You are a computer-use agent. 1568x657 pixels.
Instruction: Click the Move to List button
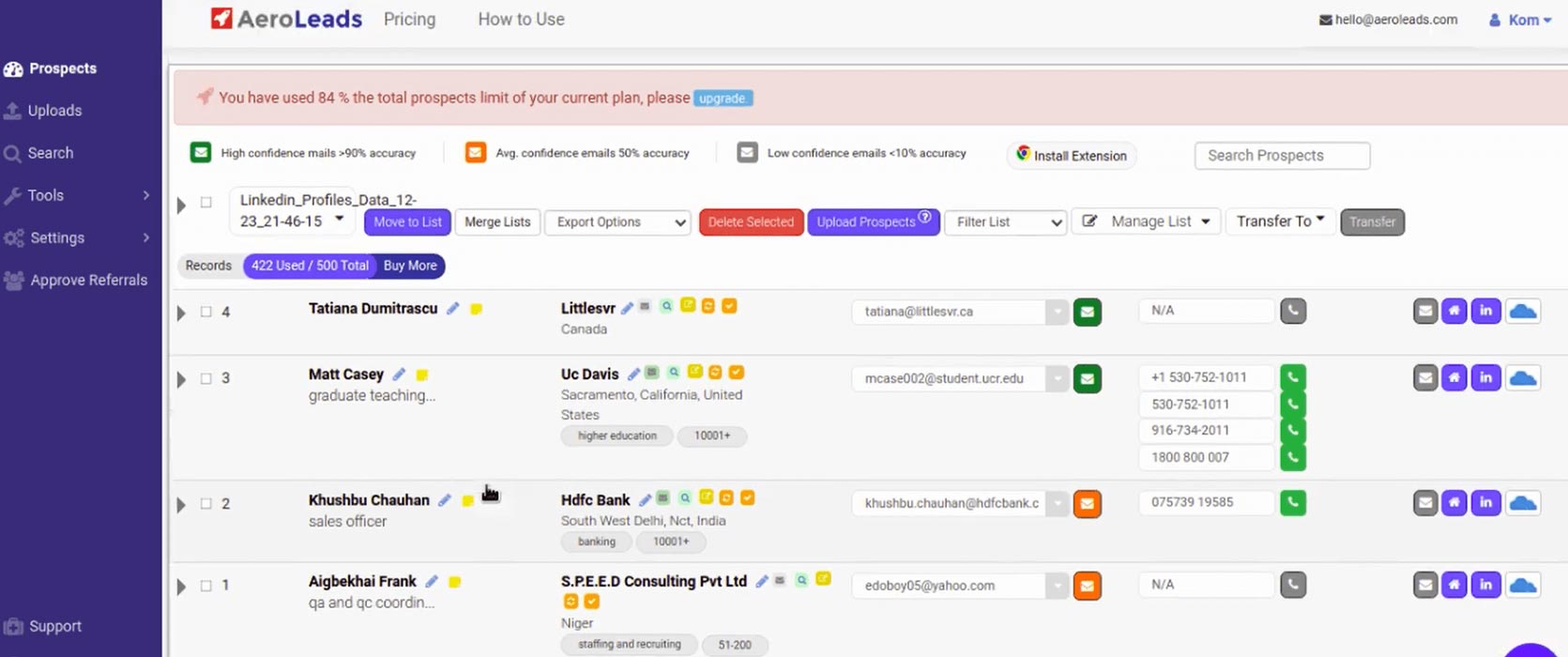tap(407, 222)
